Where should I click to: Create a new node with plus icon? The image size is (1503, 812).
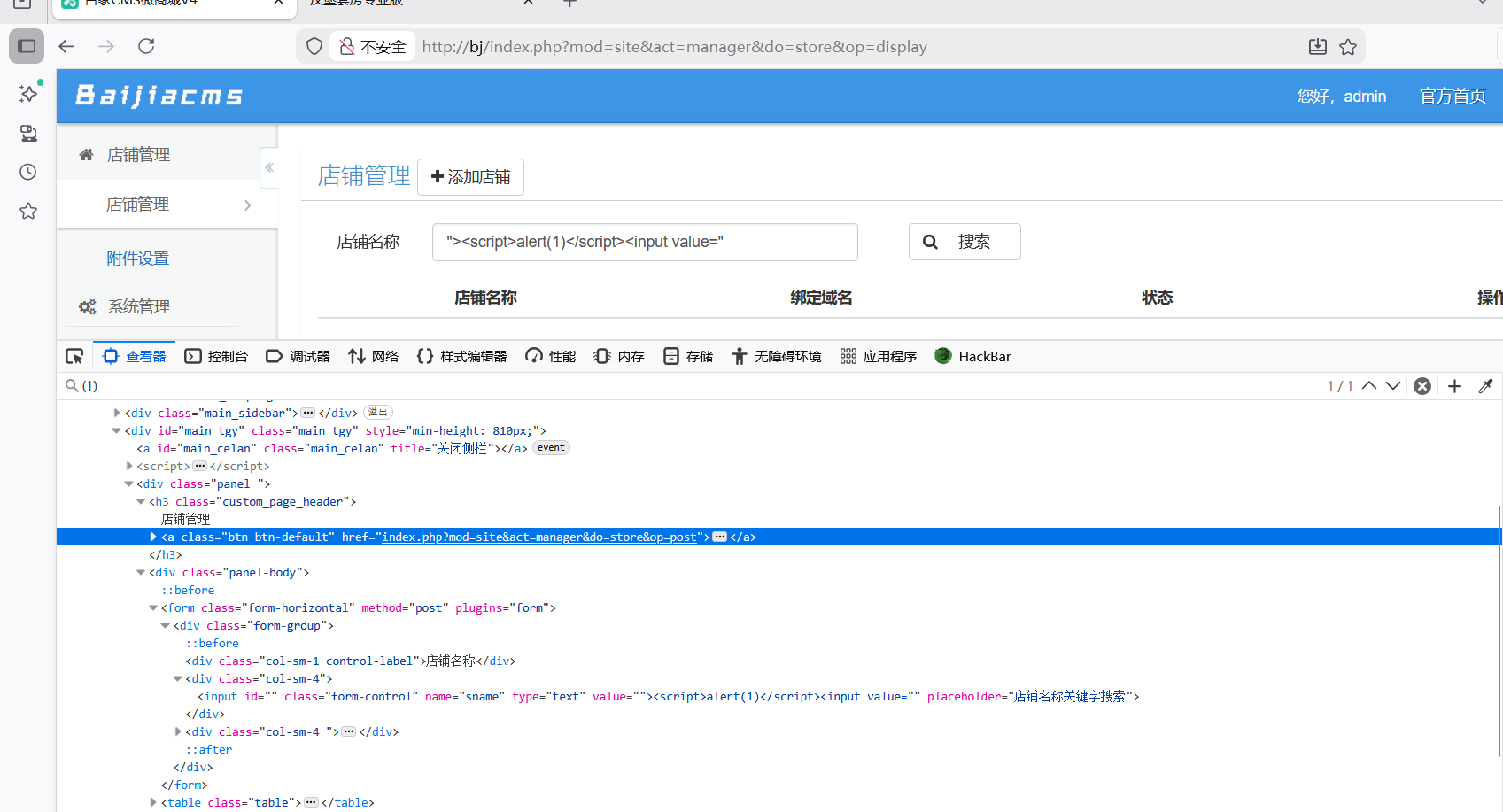[x=1454, y=386]
